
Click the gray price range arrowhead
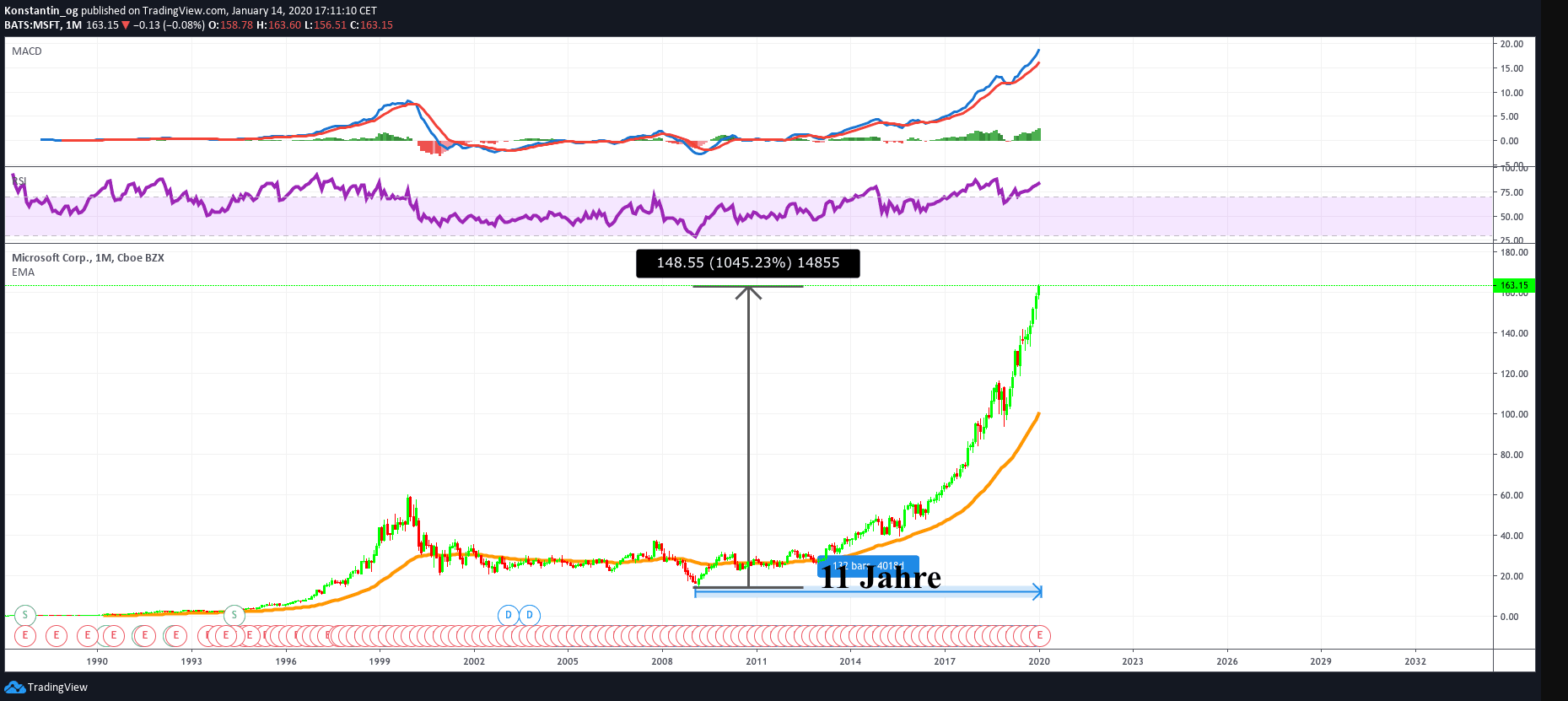(x=748, y=292)
